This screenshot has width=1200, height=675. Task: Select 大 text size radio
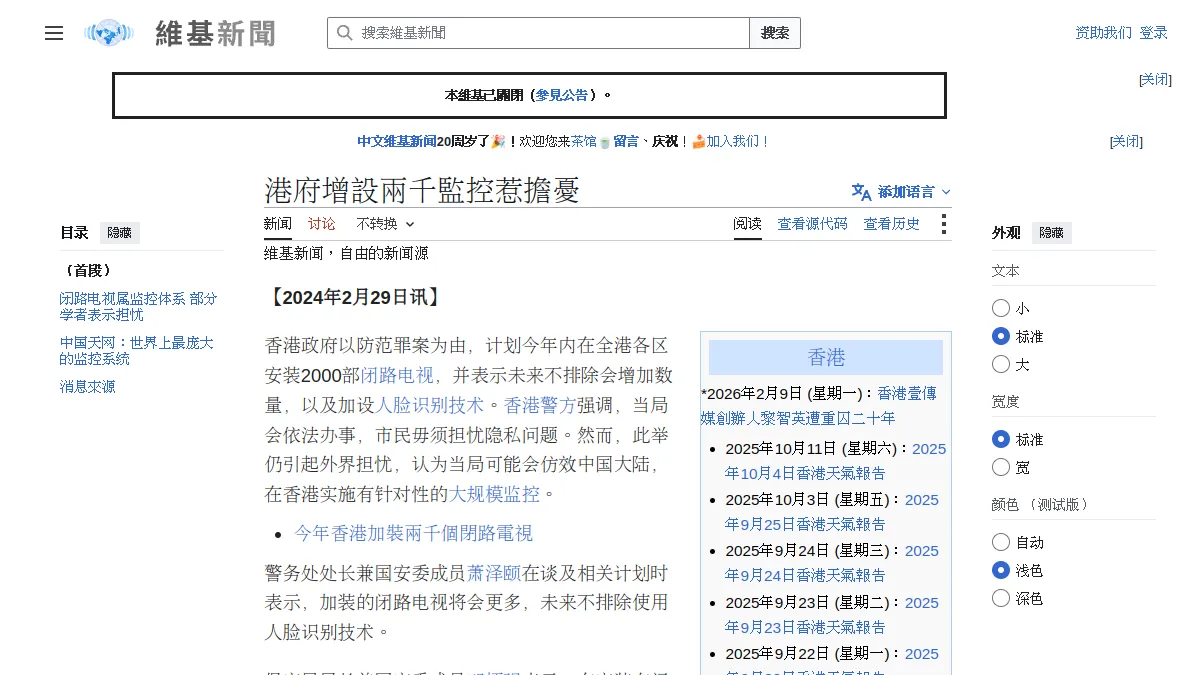point(1001,364)
